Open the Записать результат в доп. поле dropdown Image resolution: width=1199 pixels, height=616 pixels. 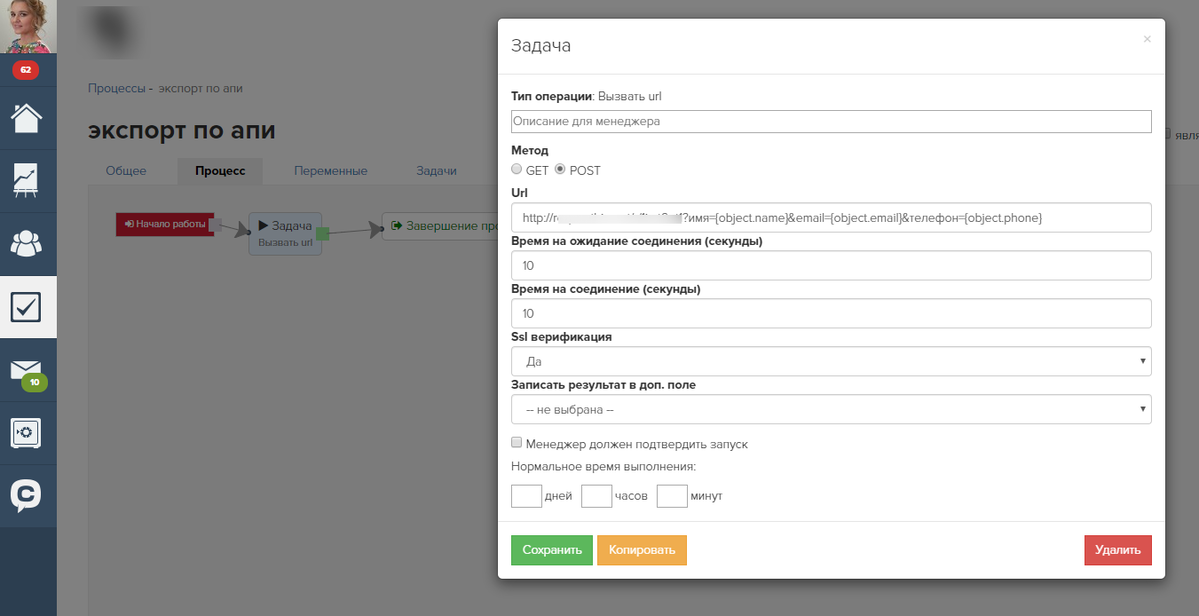[830, 409]
